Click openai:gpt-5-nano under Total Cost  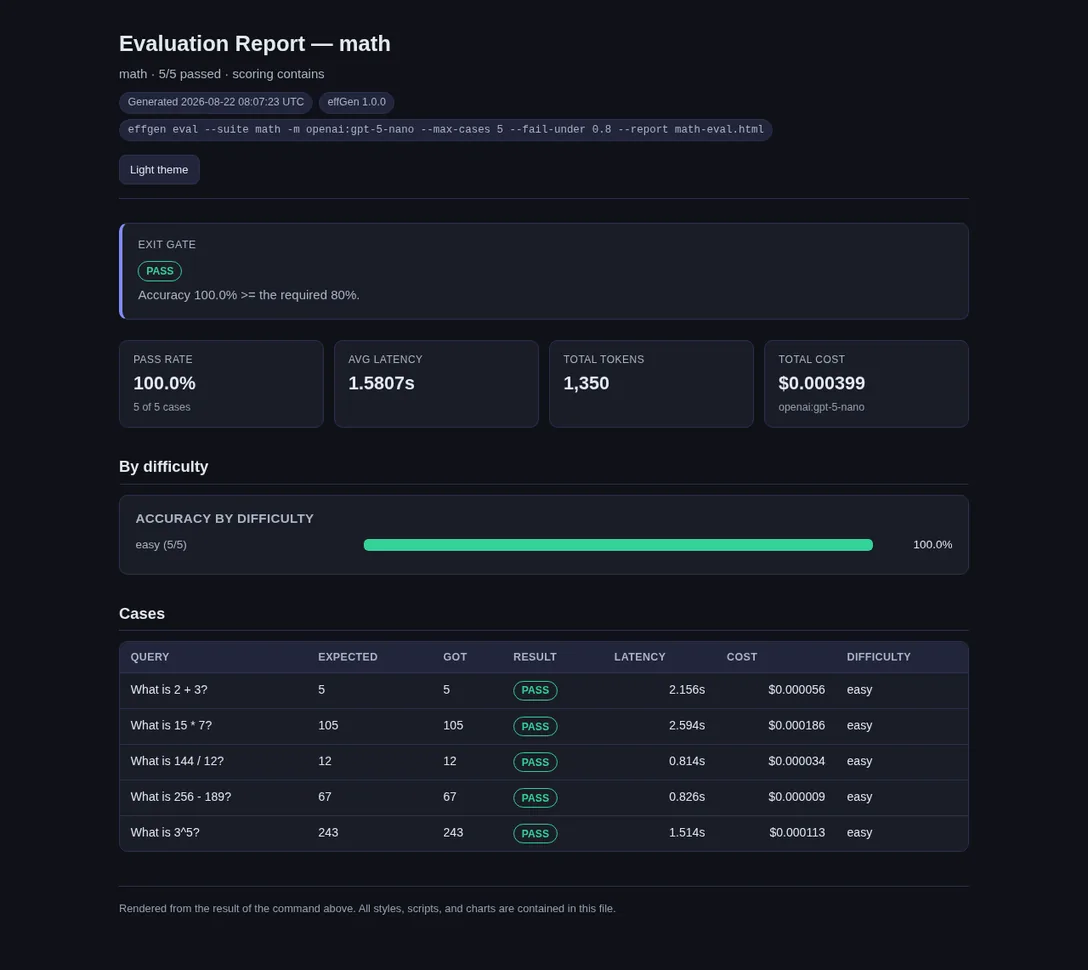pyautogui.click(x=822, y=407)
